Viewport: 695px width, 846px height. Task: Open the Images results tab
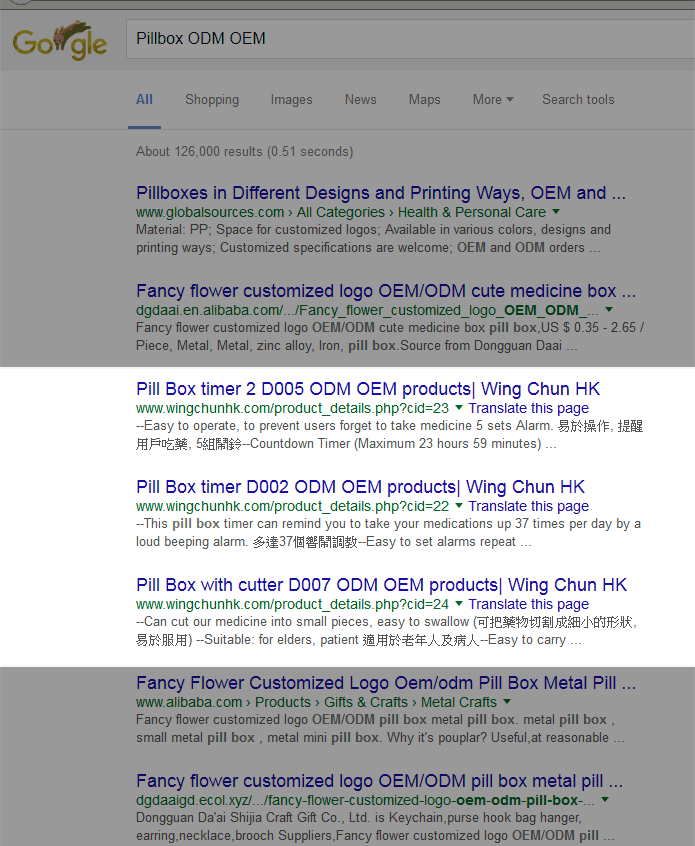(291, 100)
